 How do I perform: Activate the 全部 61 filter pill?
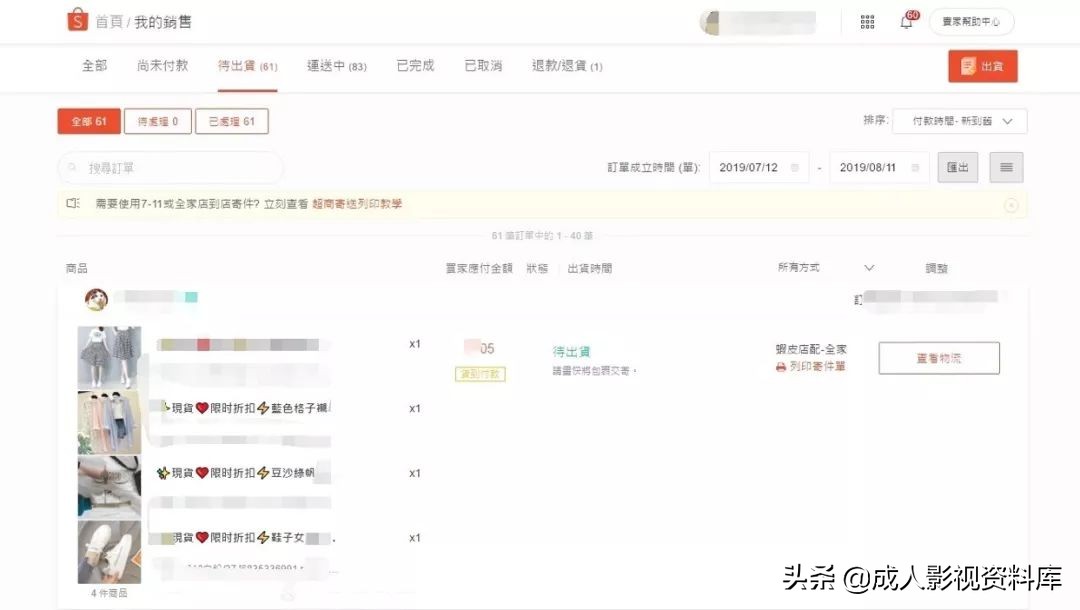[x=88, y=120]
